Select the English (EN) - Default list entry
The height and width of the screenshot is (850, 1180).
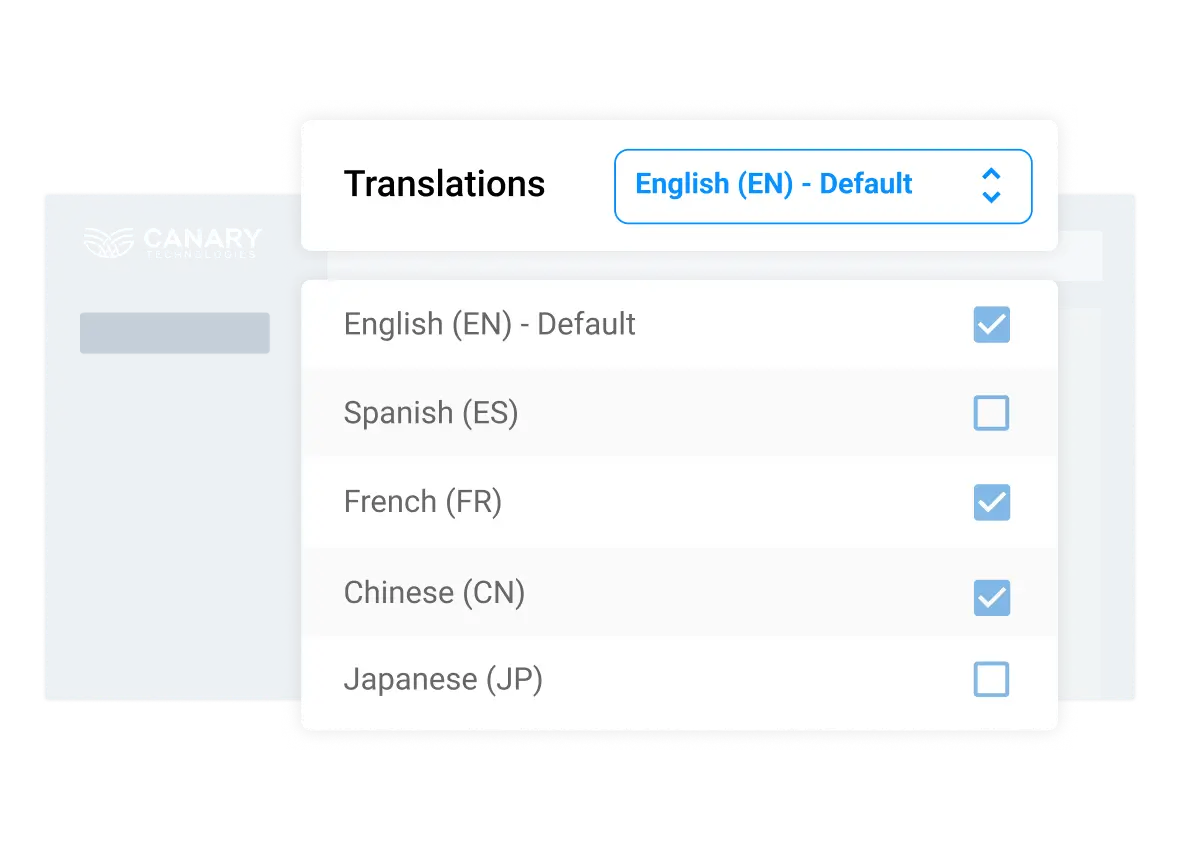(489, 324)
